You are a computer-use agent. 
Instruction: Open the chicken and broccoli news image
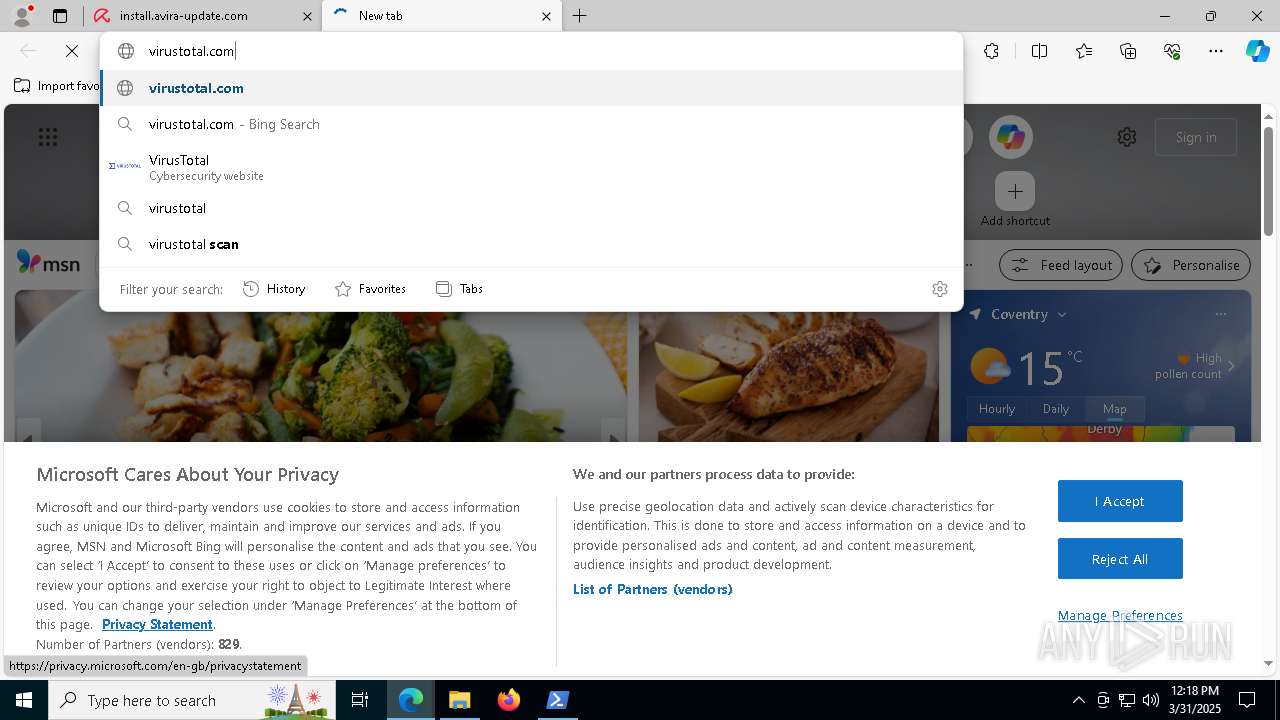click(x=321, y=366)
